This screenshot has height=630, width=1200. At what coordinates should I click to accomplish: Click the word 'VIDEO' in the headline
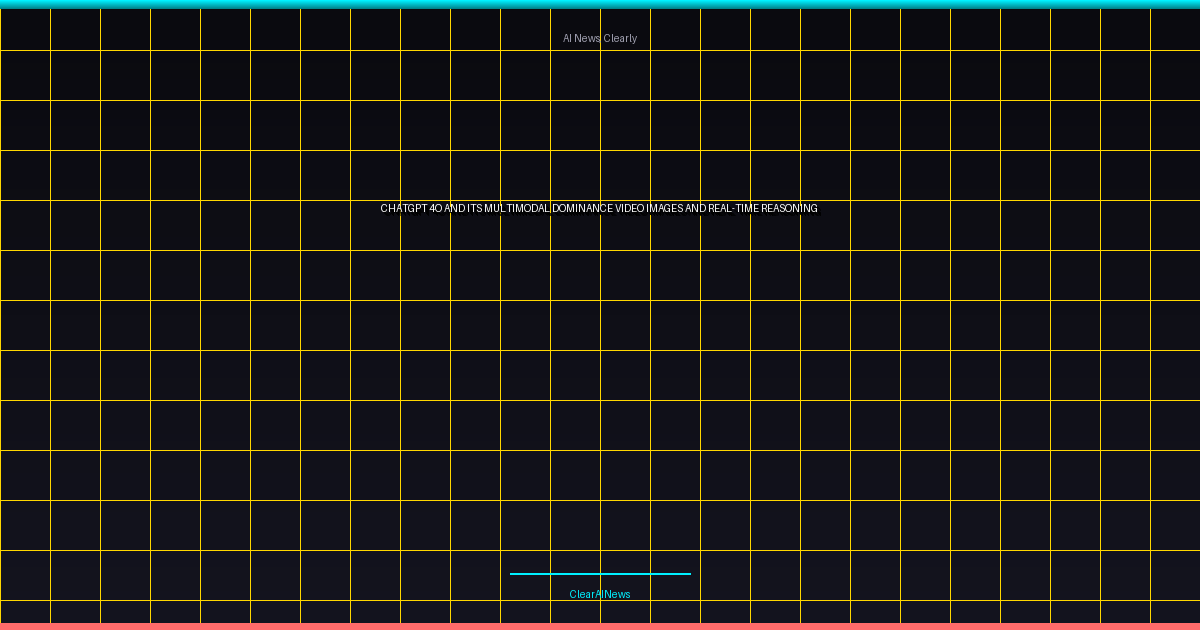click(x=629, y=209)
